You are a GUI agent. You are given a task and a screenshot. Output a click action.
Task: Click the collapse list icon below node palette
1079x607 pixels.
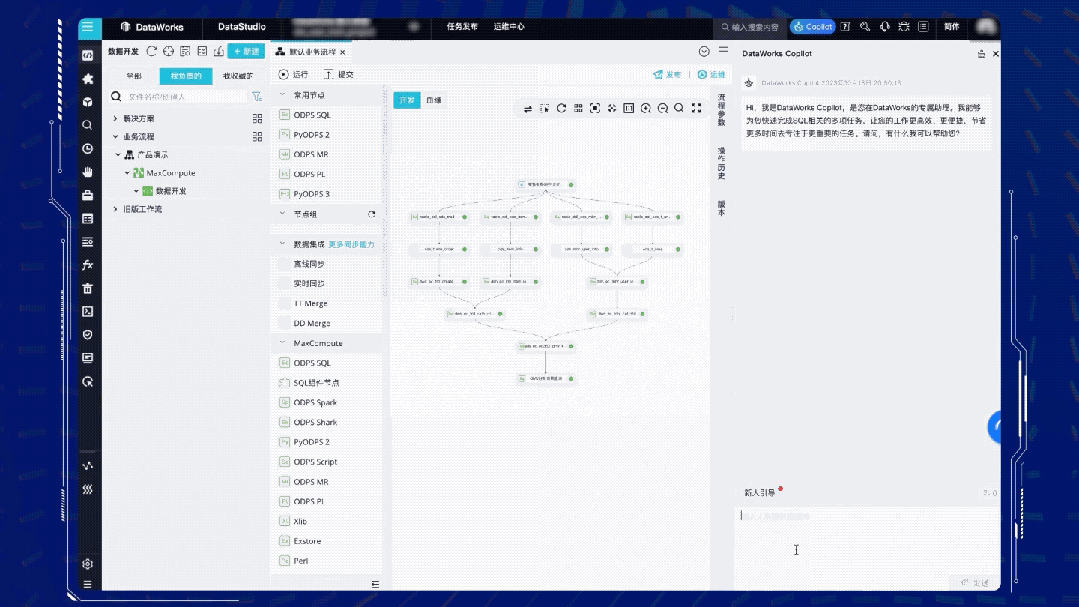375,584
